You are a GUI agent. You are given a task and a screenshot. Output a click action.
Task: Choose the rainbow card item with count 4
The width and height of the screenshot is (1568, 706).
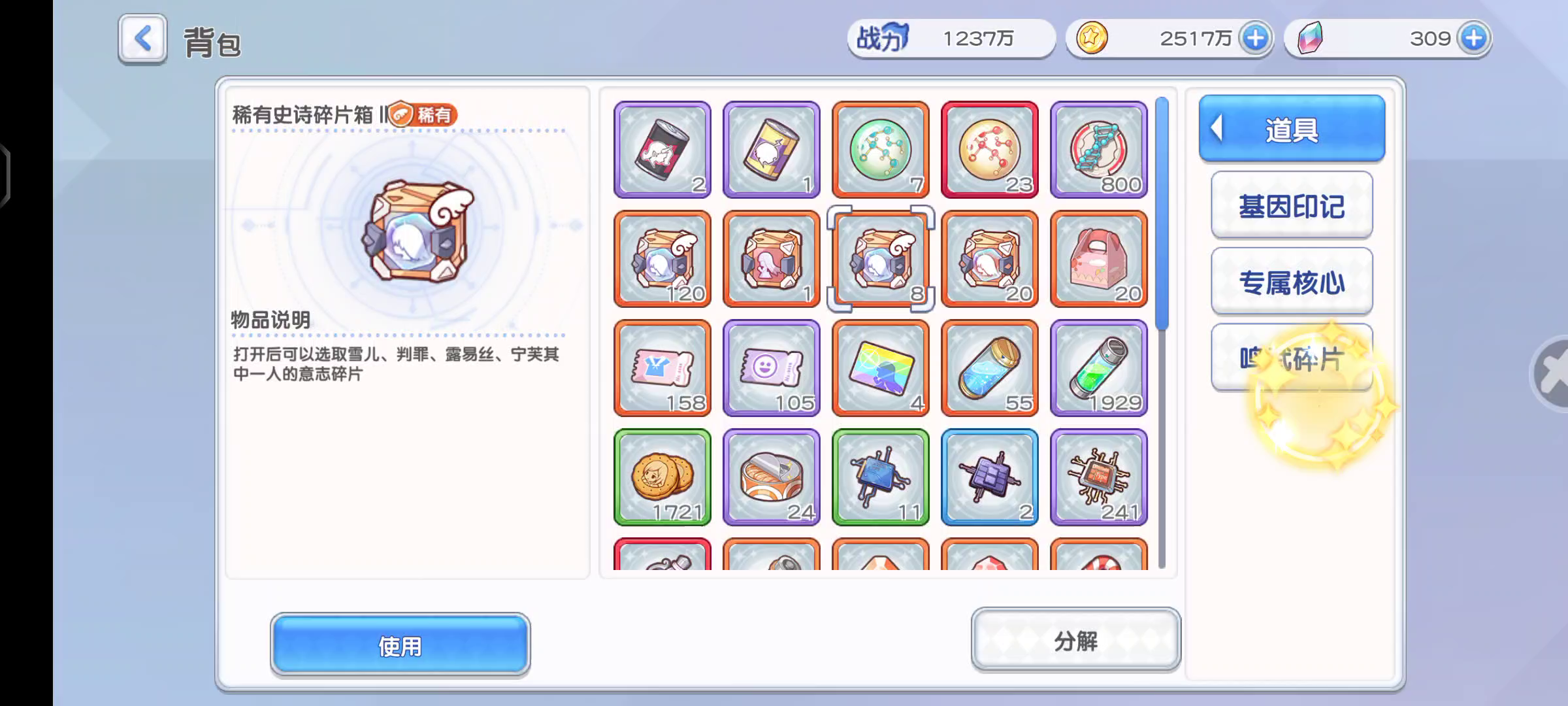pyautogui.click(x=881, y=368)
